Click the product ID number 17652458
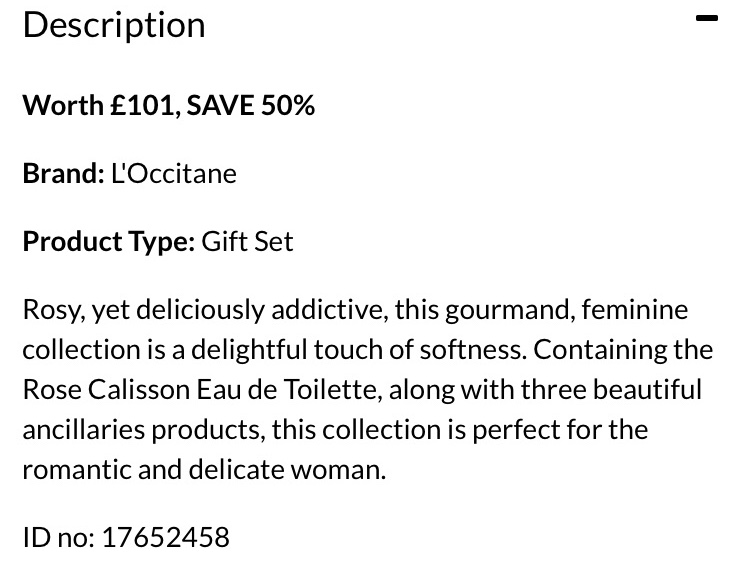The height and width of the screenshot is (587, 750). [165, 537]
